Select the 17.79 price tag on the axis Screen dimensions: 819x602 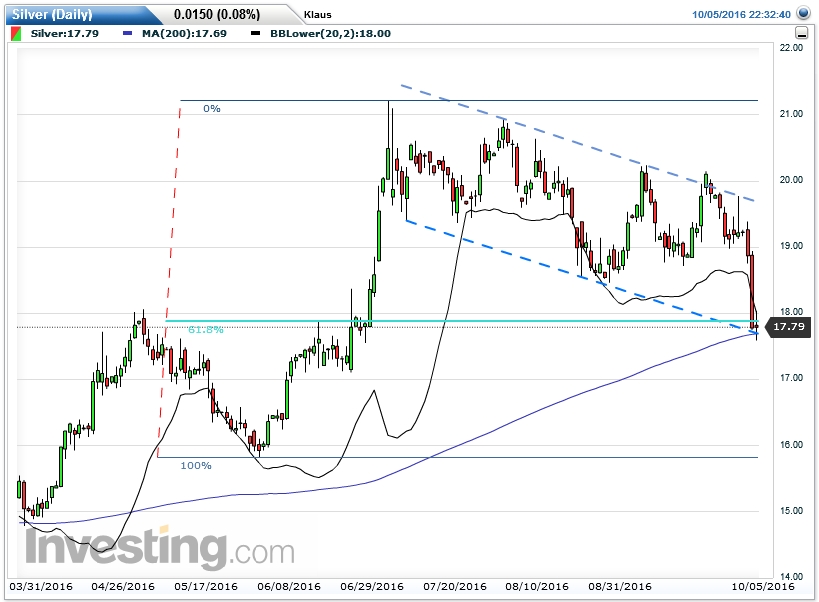click(x=788, y=326)
